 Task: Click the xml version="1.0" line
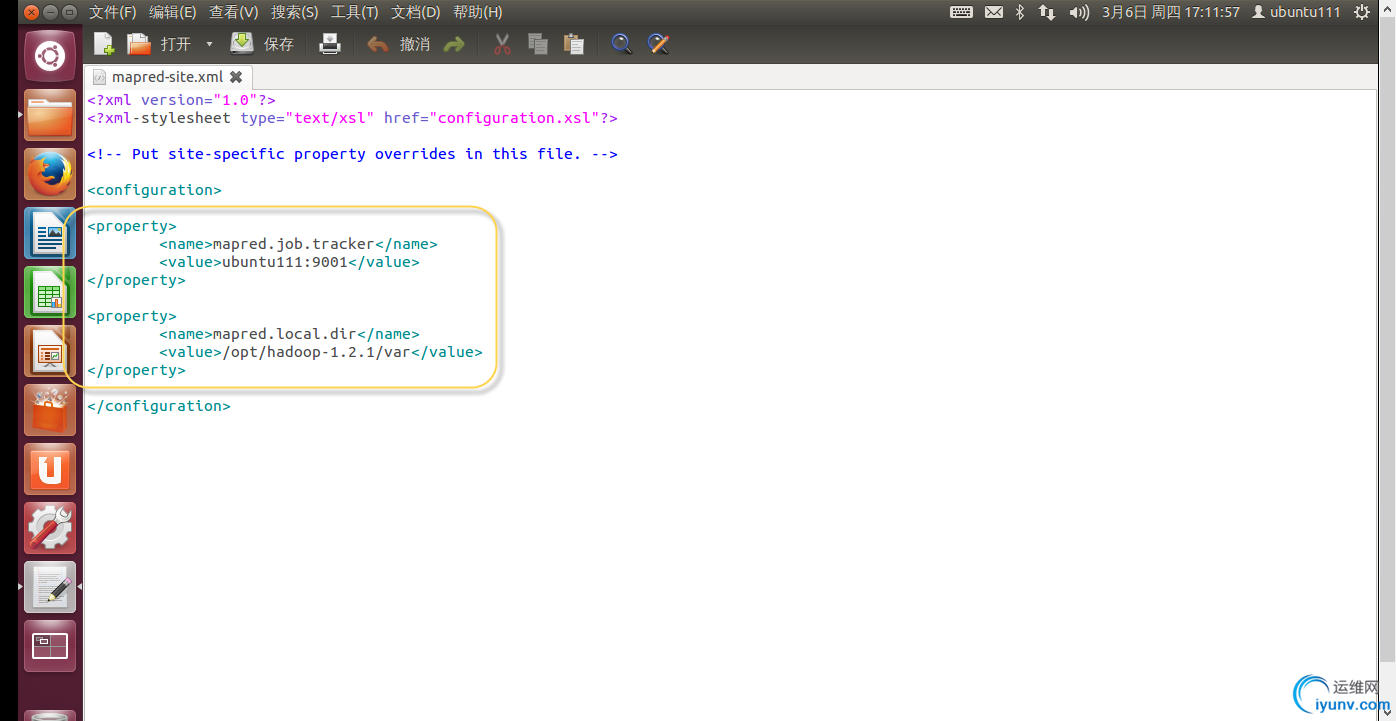182,100
